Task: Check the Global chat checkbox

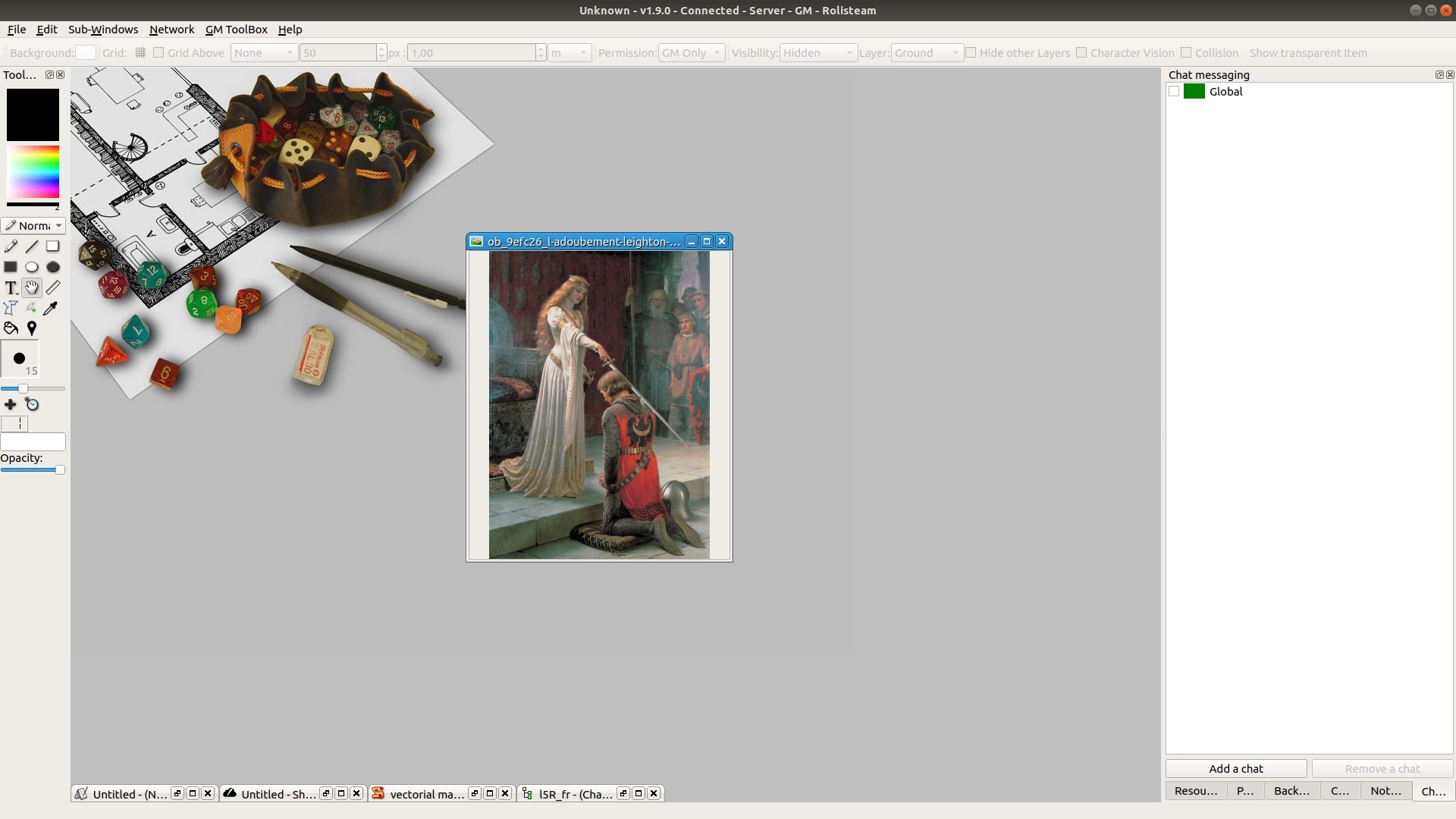Action: coord(1174,92)
